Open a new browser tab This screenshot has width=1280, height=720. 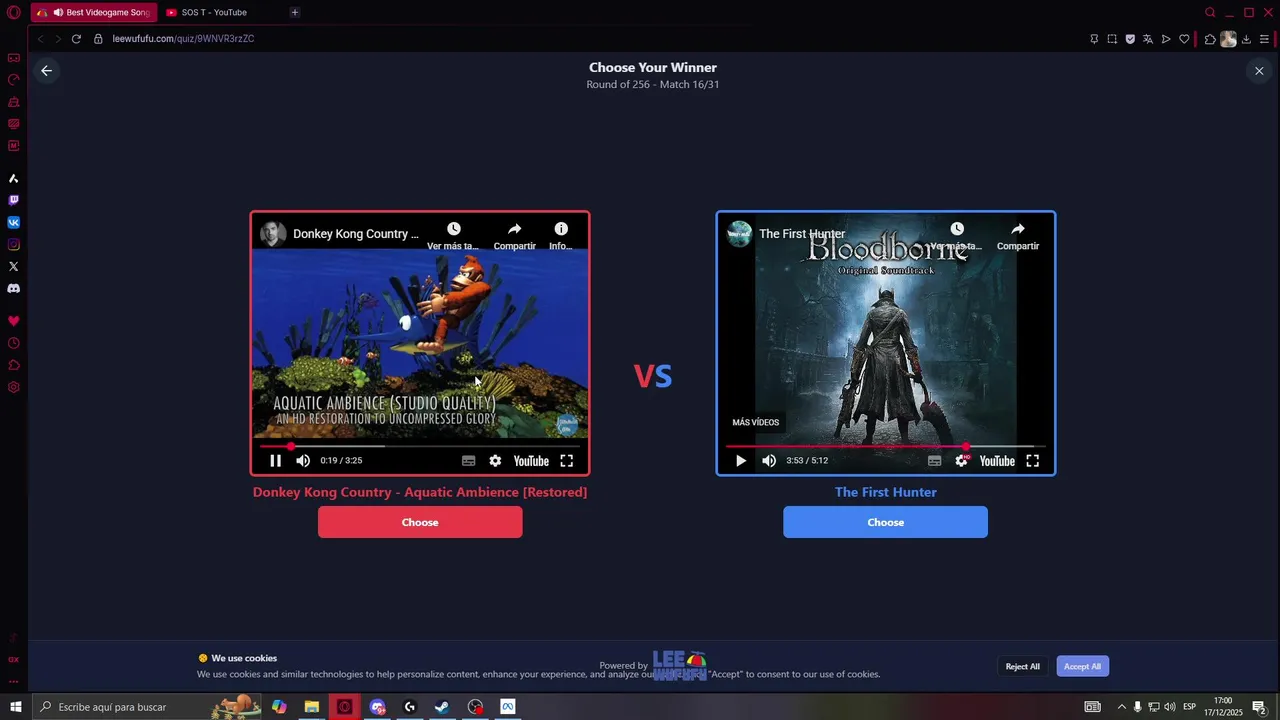(x=294, y=12)
